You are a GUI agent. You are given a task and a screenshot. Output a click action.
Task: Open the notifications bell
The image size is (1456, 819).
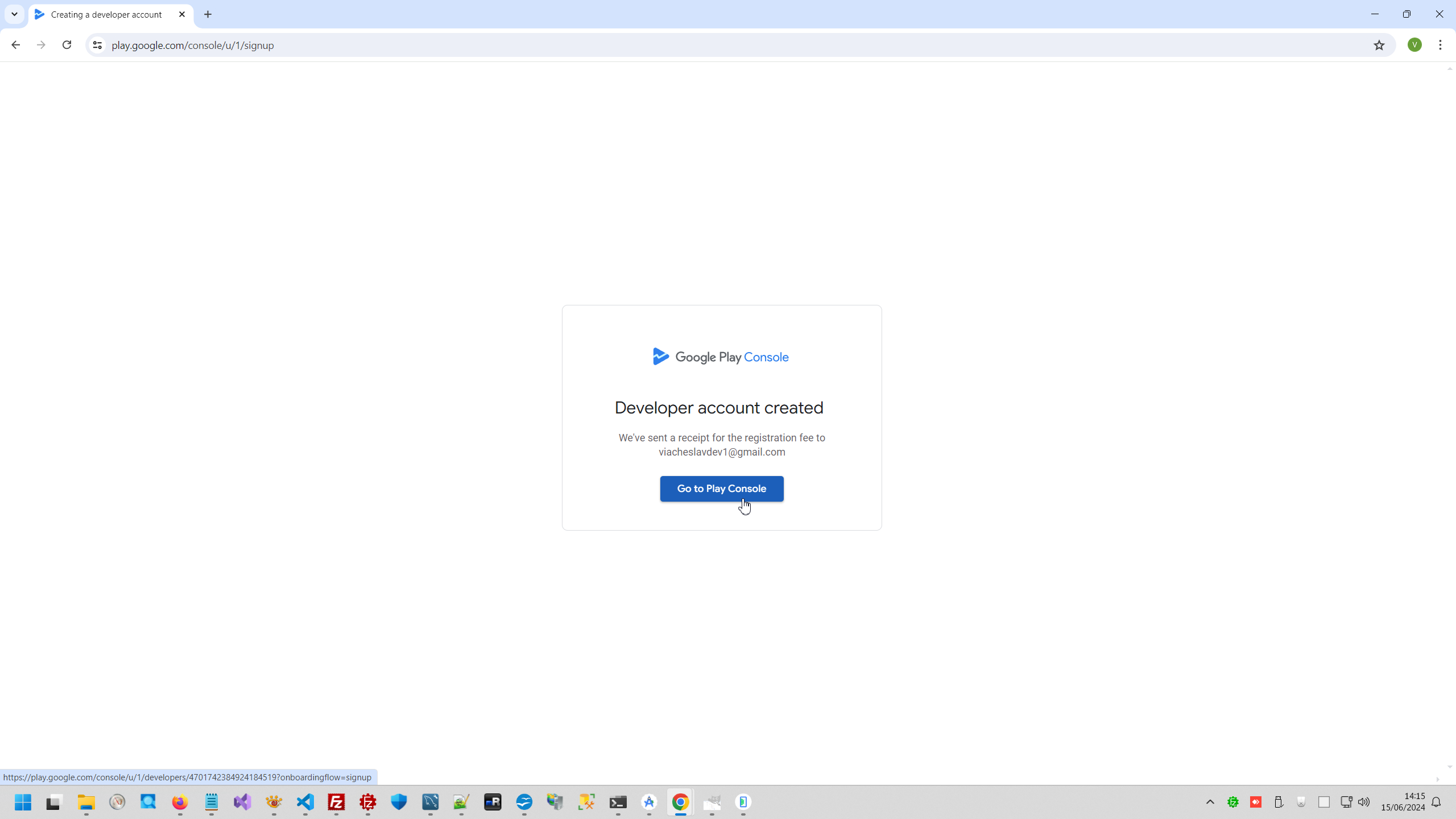(x=1436, y=802)
